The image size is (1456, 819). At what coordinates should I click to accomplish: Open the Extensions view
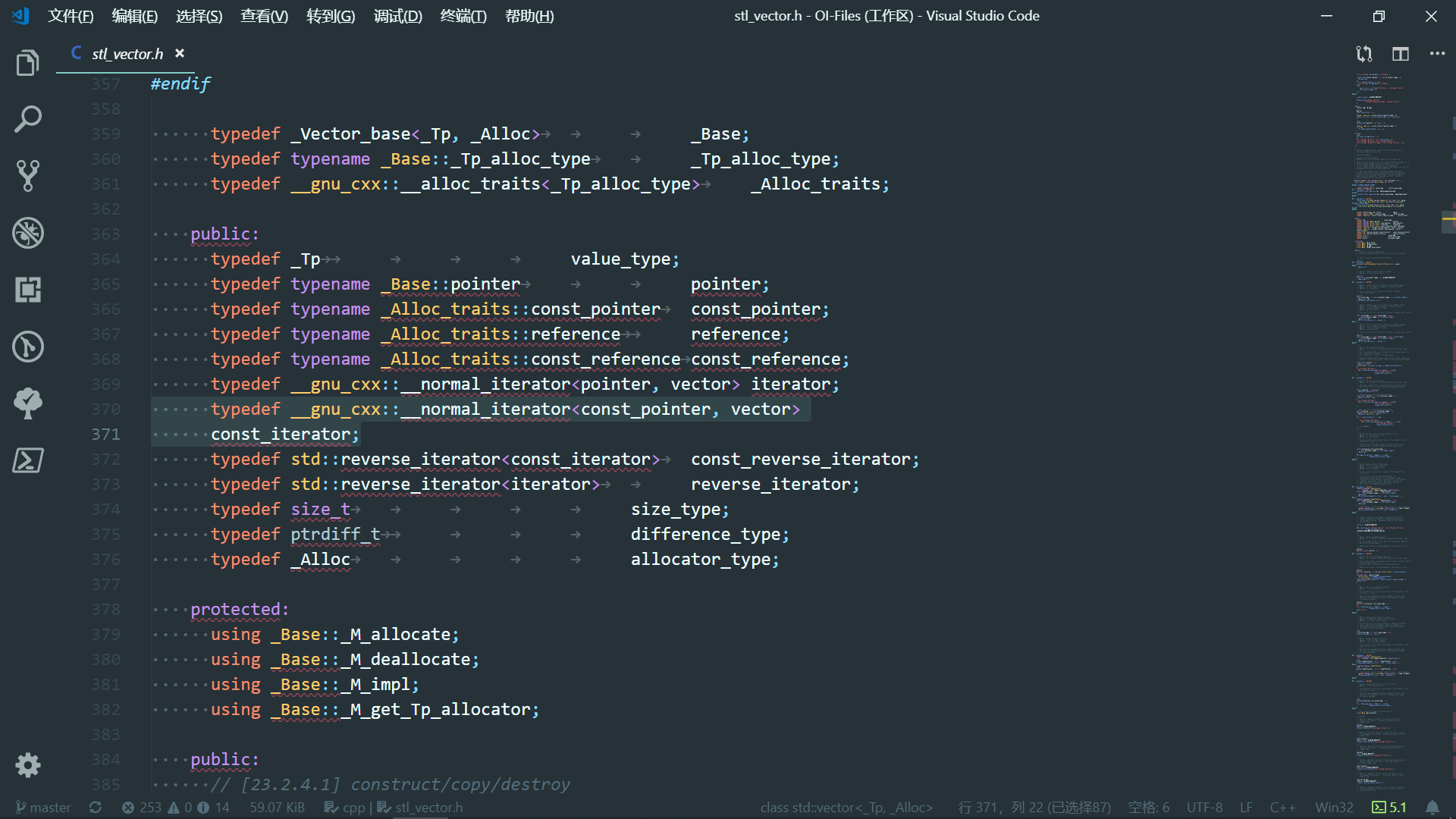click(27, 289)
